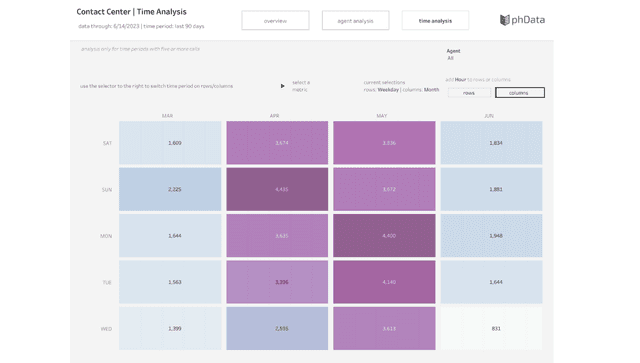The height and width of the screenshot is (363, 640).
Task: Select the MON MAY cell 4,400
Action: click(384, 236)
